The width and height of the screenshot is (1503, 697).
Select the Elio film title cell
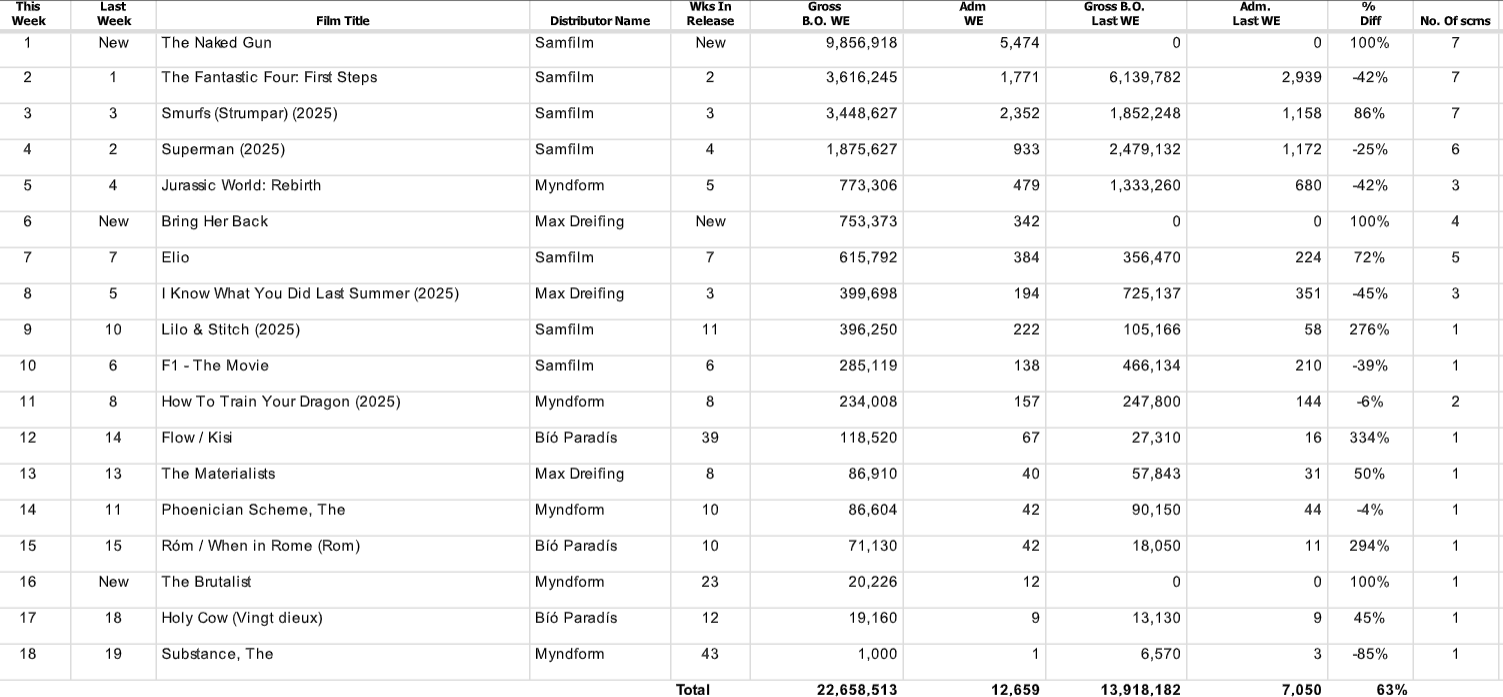point(175,258)
